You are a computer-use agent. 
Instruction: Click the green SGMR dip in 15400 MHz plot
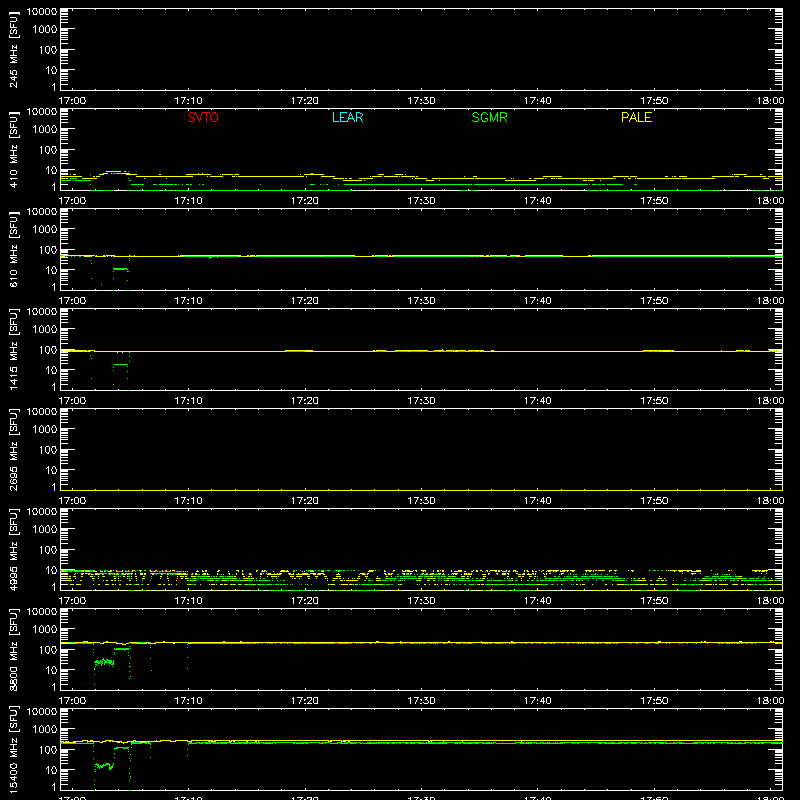click(x=105, y=766)
